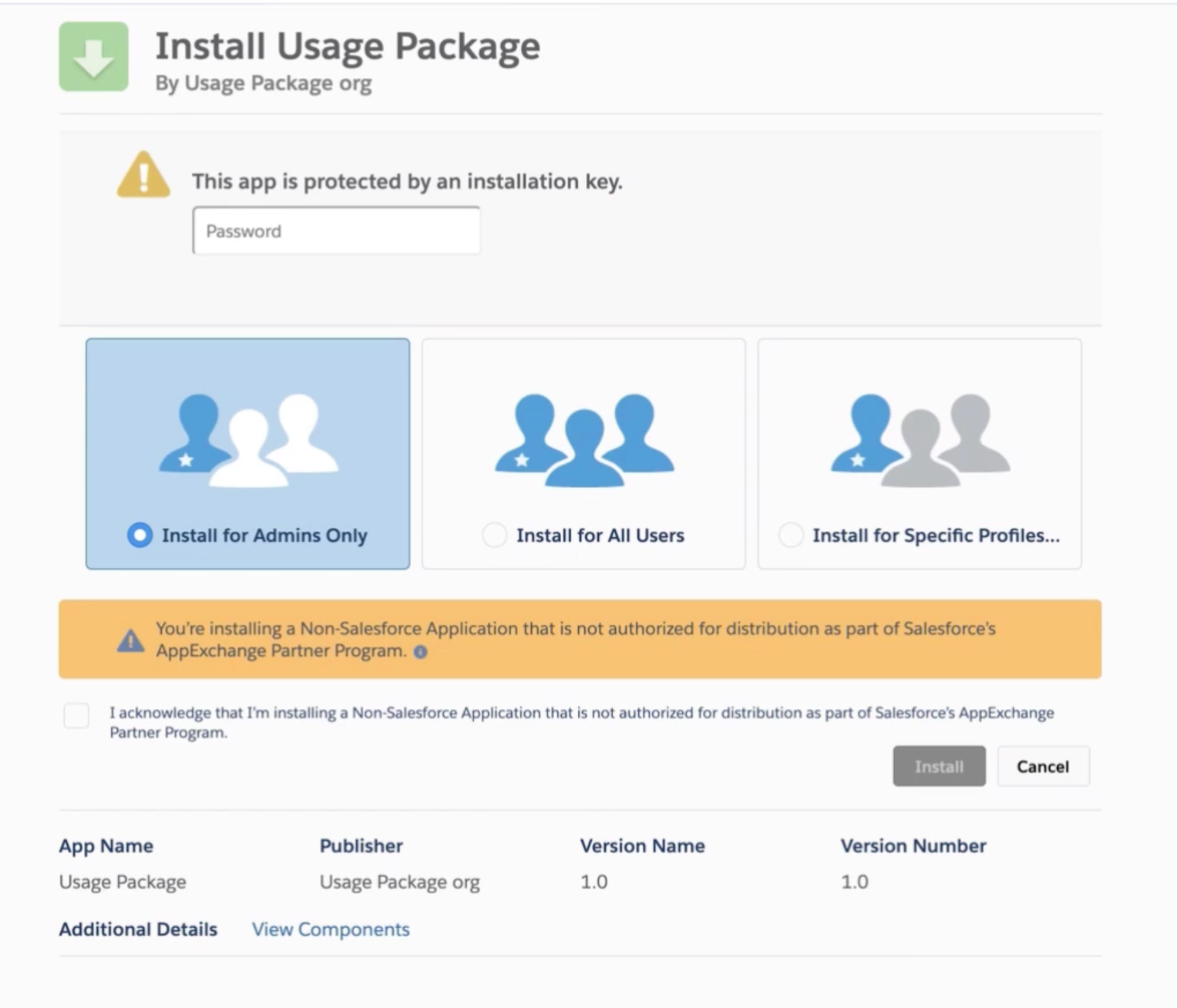Click the 'Install for All Users' label
Screen dimensions: 1177x1008
pyautogui.click(x=600, y=535)
